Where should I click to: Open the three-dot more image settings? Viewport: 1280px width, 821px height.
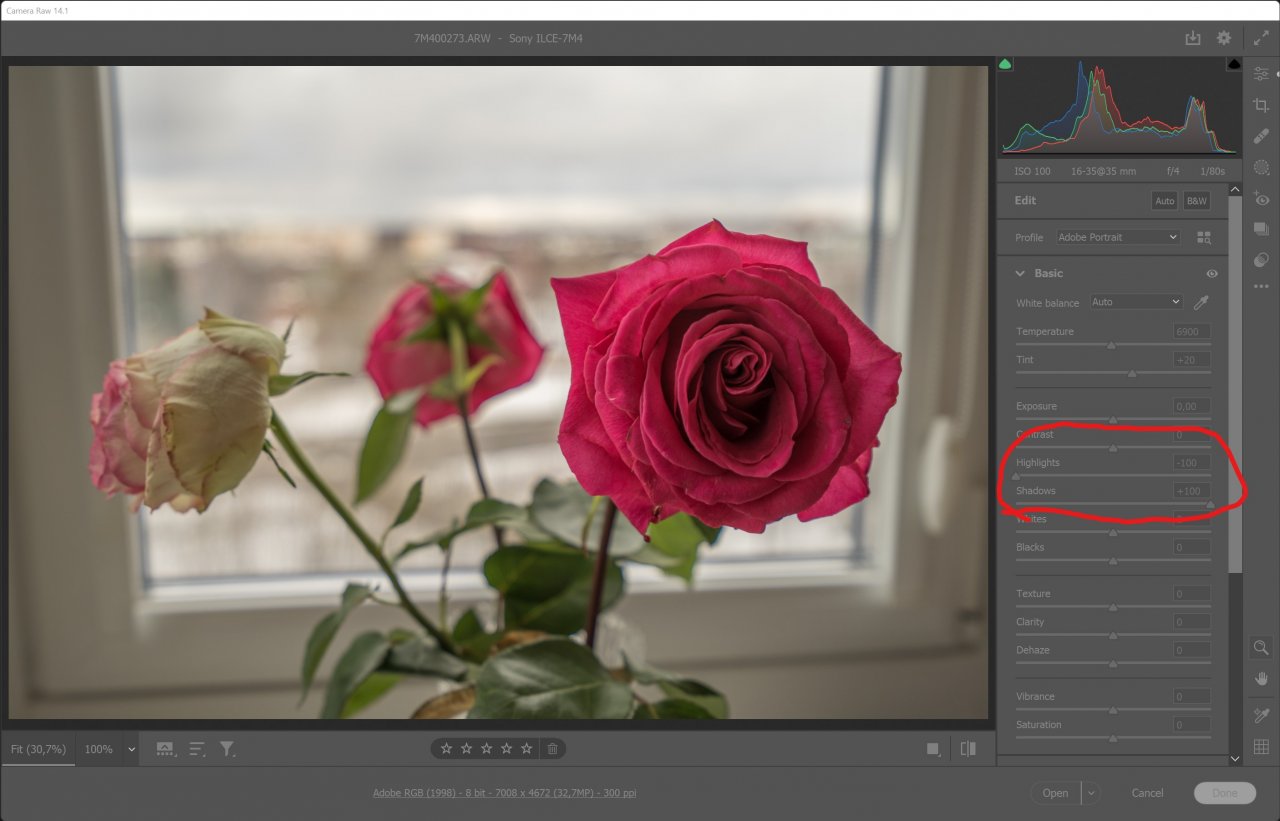1261,287
